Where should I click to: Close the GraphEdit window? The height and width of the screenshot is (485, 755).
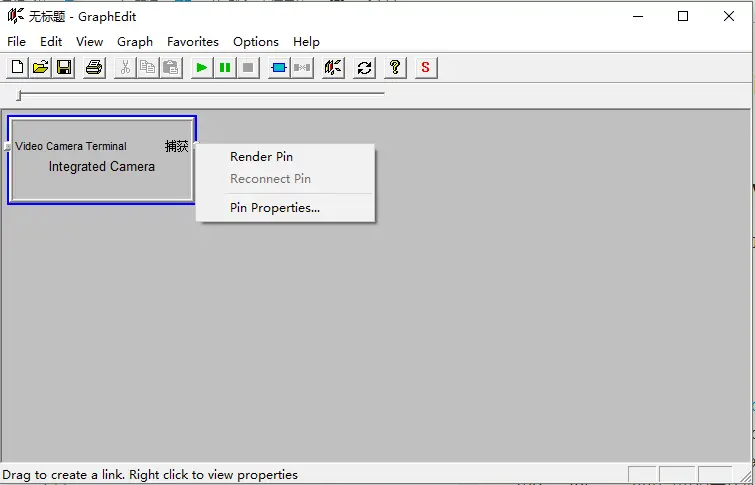click(729, 16)
